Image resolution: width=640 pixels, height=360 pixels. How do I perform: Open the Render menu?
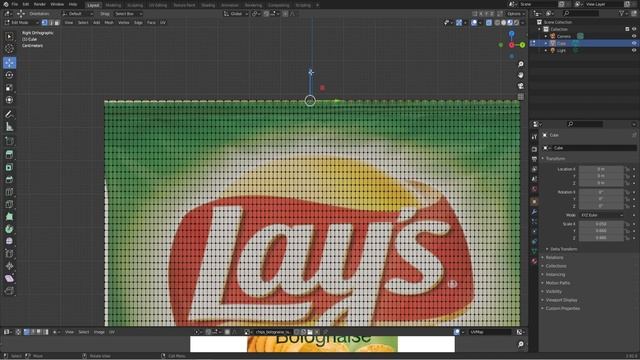pos(40,4)
